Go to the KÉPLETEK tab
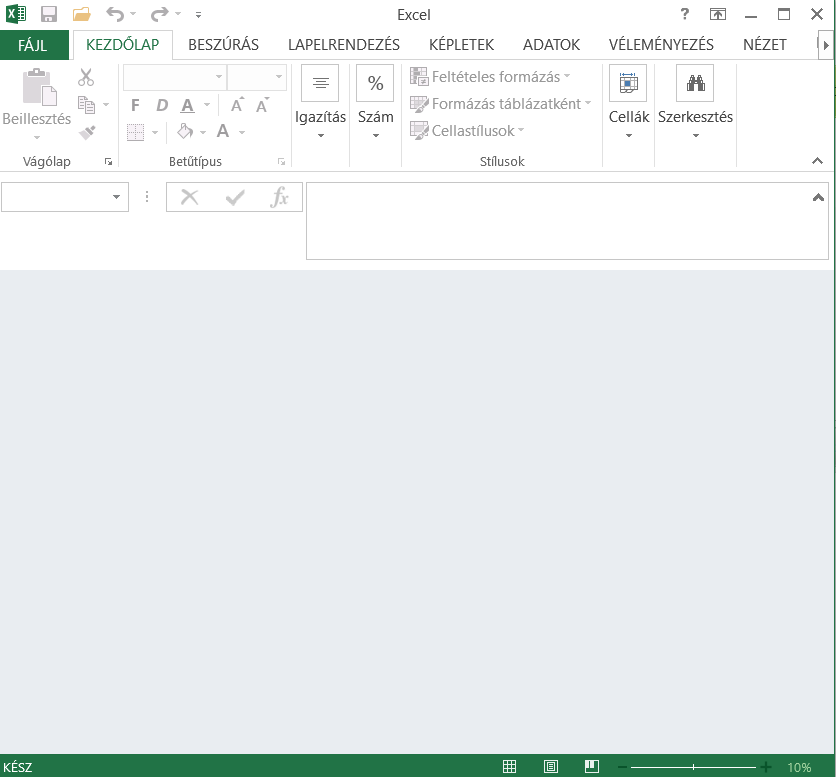 tap(462, 45)
